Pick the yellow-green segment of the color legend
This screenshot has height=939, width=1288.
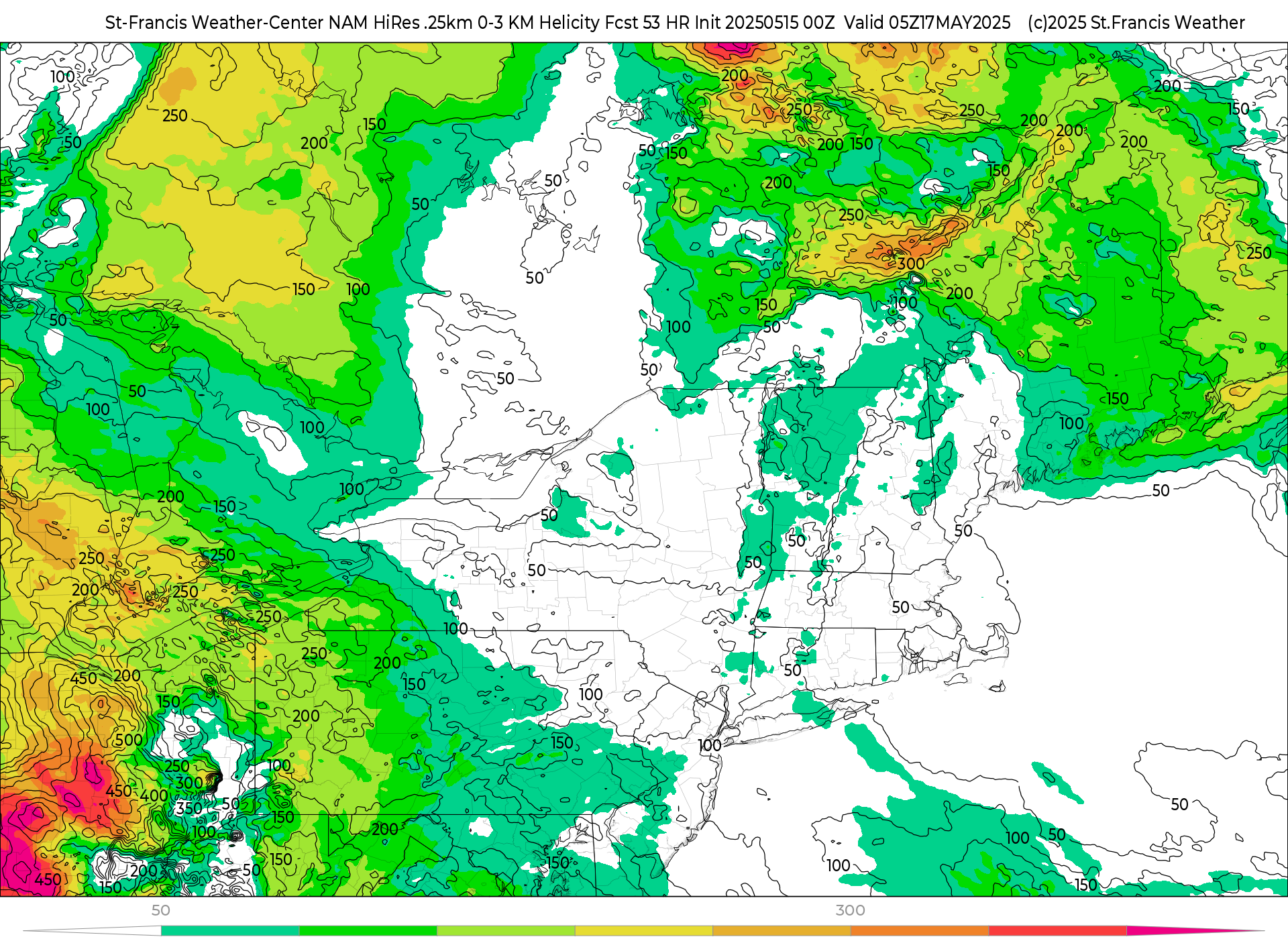(506, 931)
